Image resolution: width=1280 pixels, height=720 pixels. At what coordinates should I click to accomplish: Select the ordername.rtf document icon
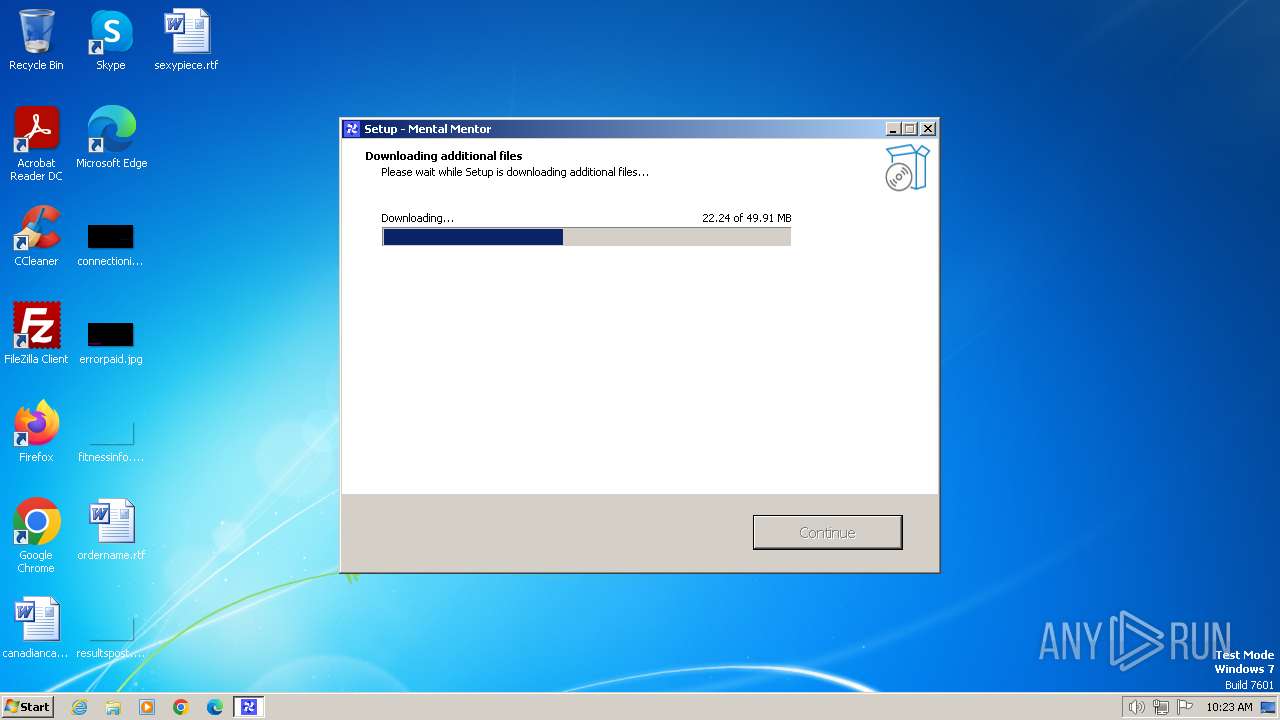[x=111, y=530]
